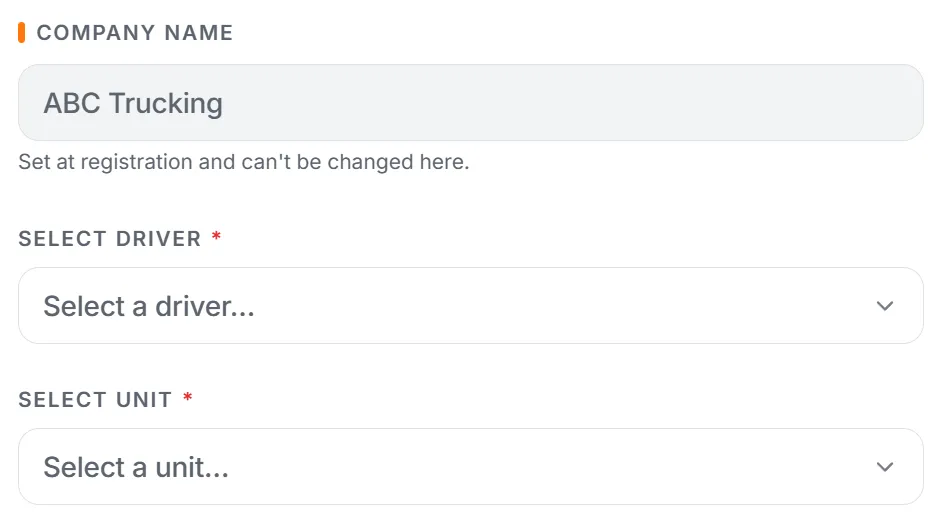Click the red asterisk next to Select Unit
The image size is (941, 524).
click(x=187, y=397)
